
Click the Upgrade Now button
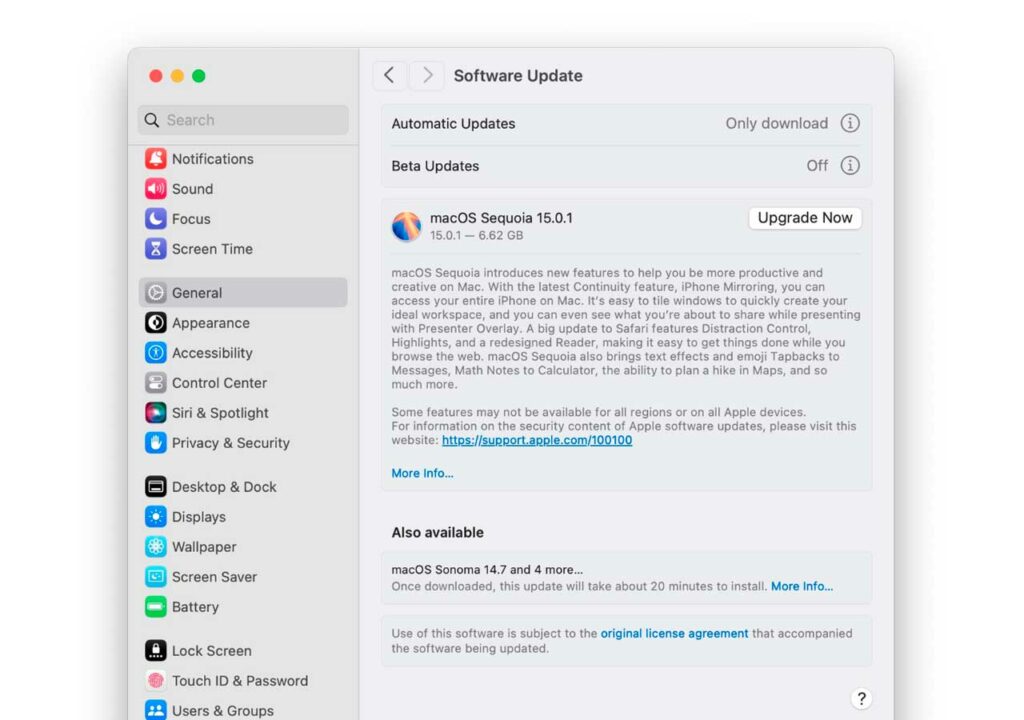(805, 218)
